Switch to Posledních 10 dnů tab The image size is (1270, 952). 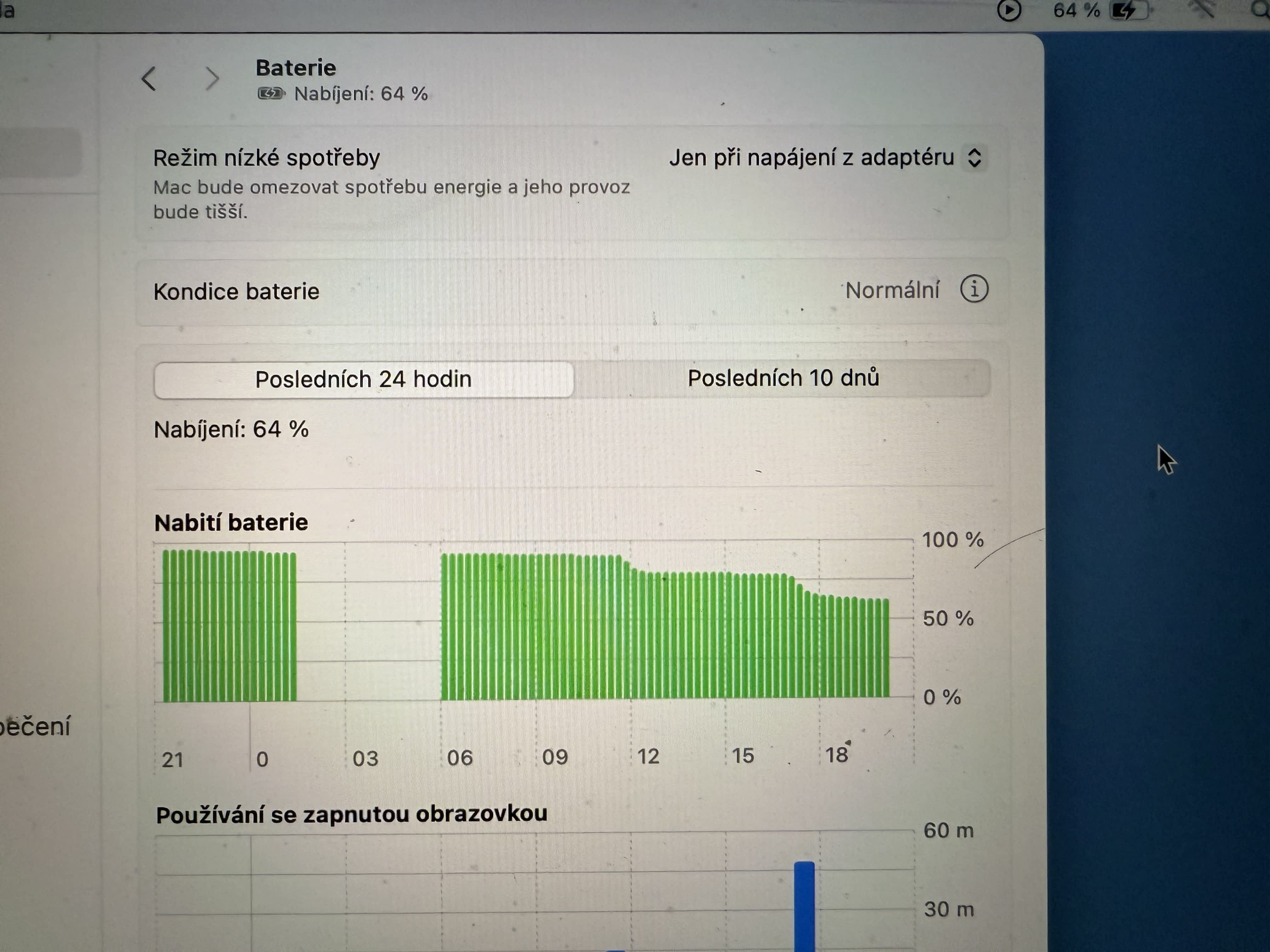pos(782,378)
